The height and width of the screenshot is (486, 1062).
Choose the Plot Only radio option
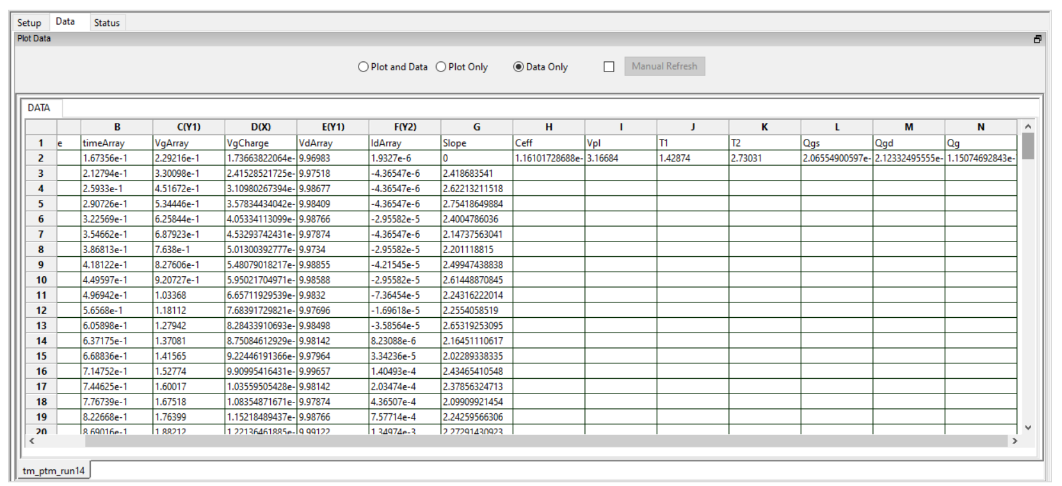click(x=441, y=67)
